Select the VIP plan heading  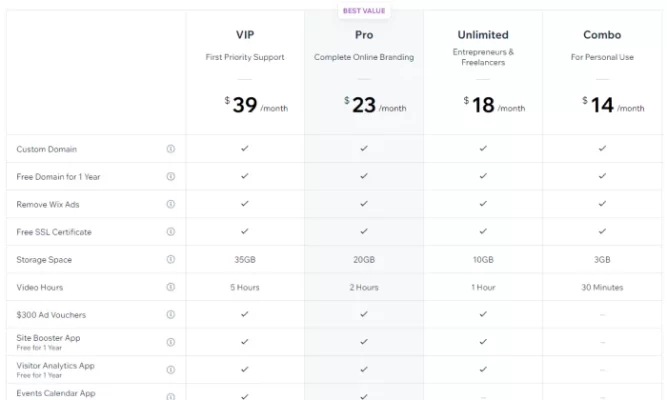(x=245, y=35)
